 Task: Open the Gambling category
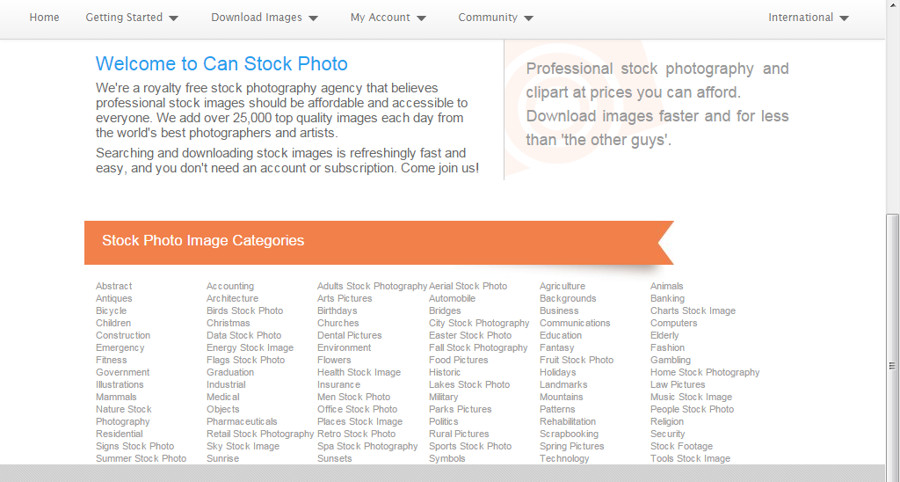point(670,360)
